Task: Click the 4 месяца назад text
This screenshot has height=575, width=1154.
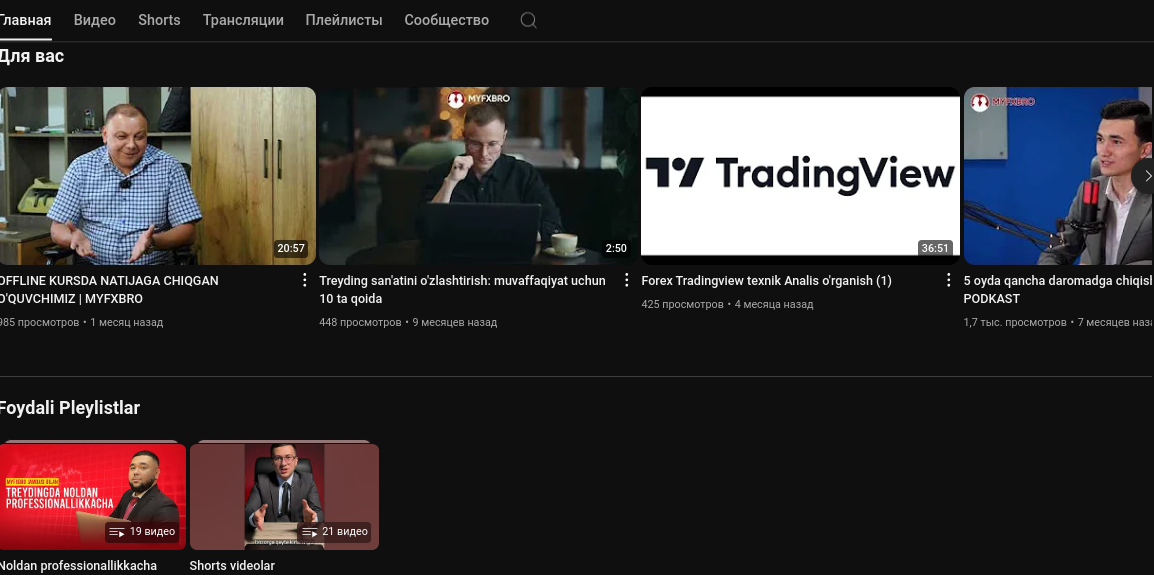Action: tap(774, 304)
